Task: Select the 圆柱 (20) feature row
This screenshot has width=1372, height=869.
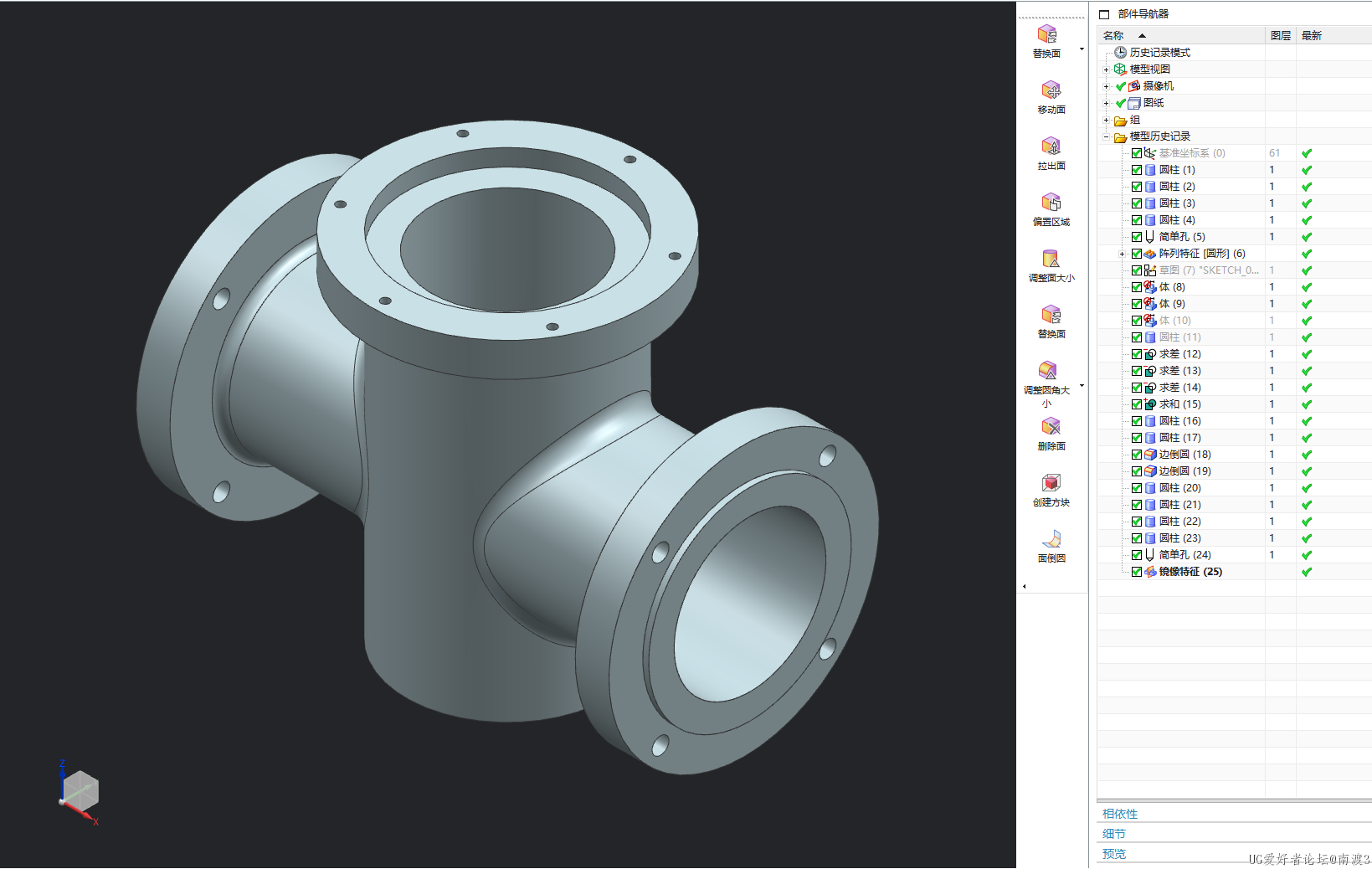Action: coord(1234,487)
